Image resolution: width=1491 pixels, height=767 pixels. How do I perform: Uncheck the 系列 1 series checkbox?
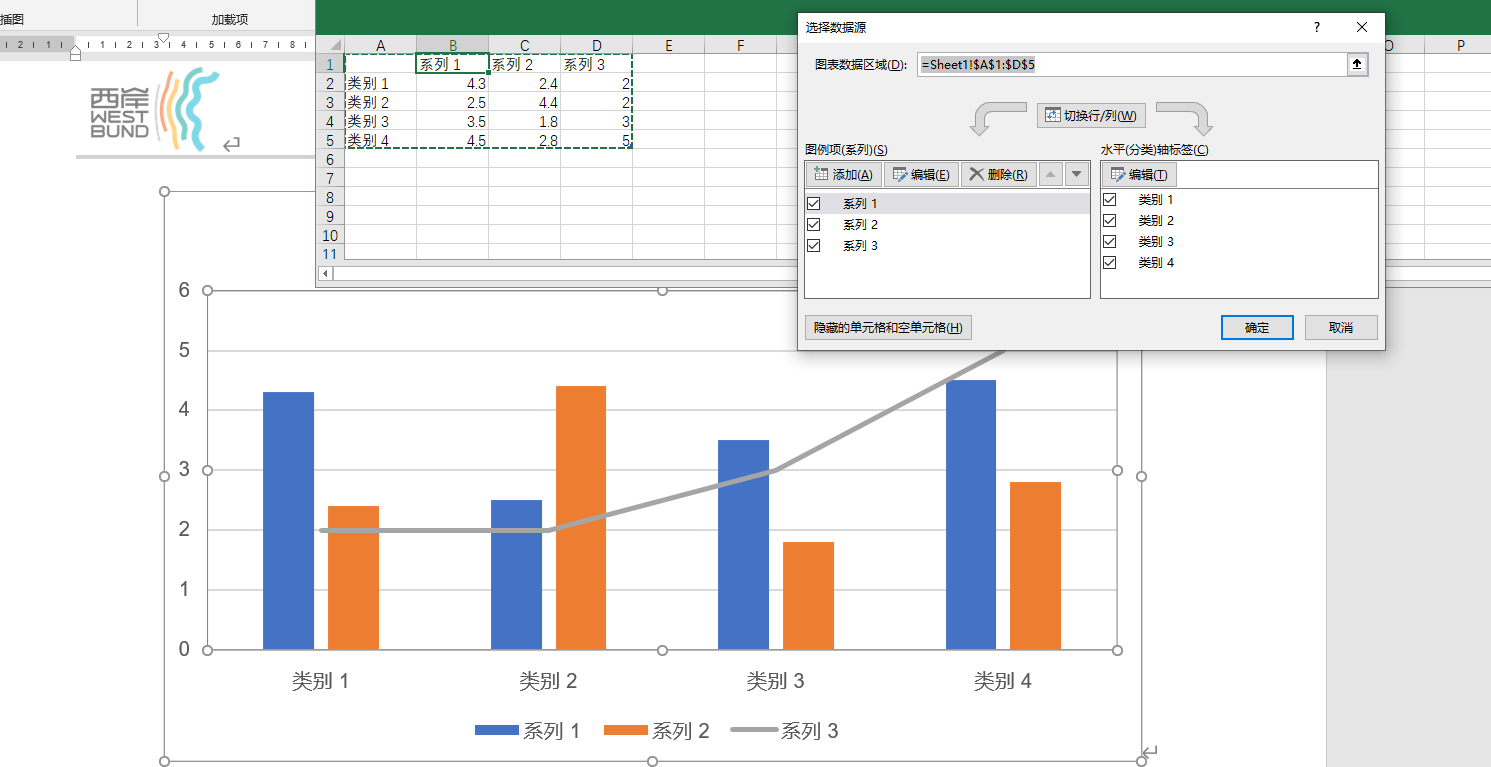pos(814,203)
